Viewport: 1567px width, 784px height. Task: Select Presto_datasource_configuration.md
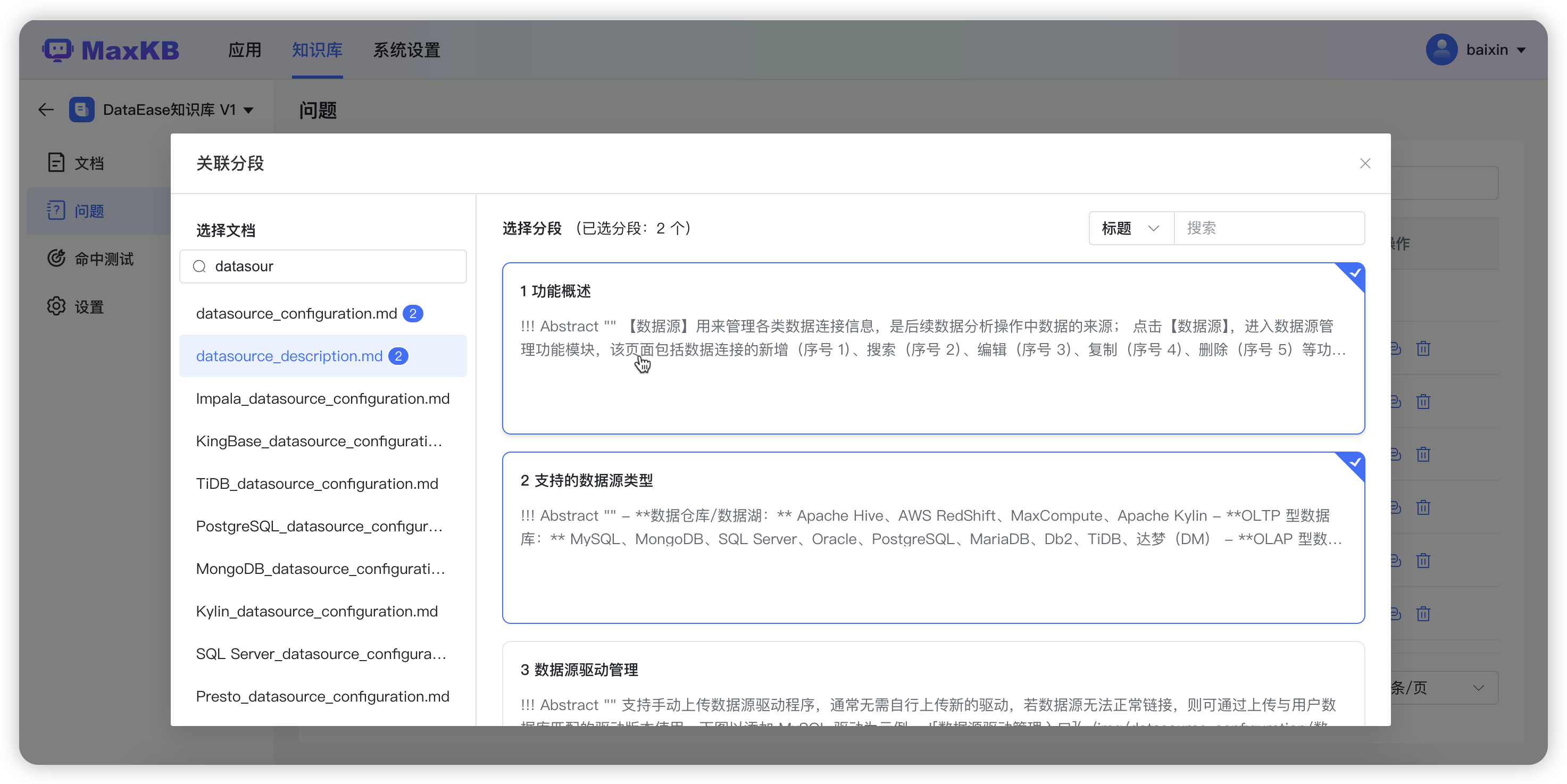click(323, 696)
